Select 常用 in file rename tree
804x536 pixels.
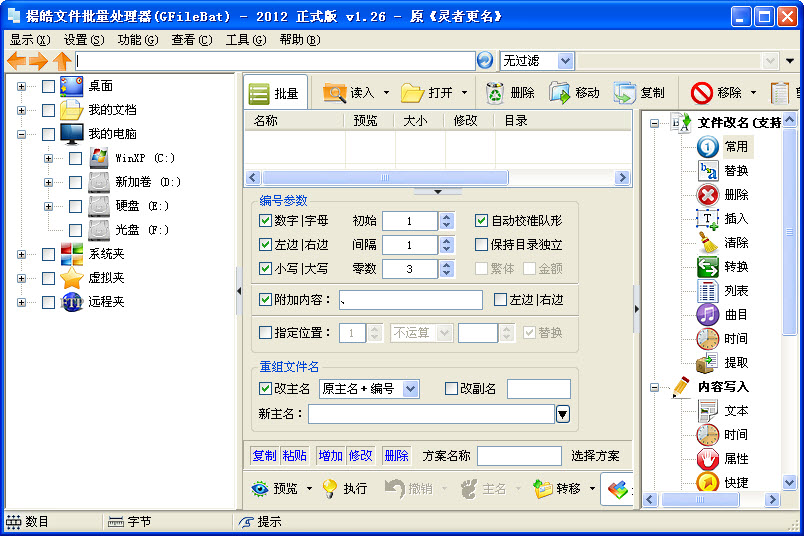(x=736, y=147)
